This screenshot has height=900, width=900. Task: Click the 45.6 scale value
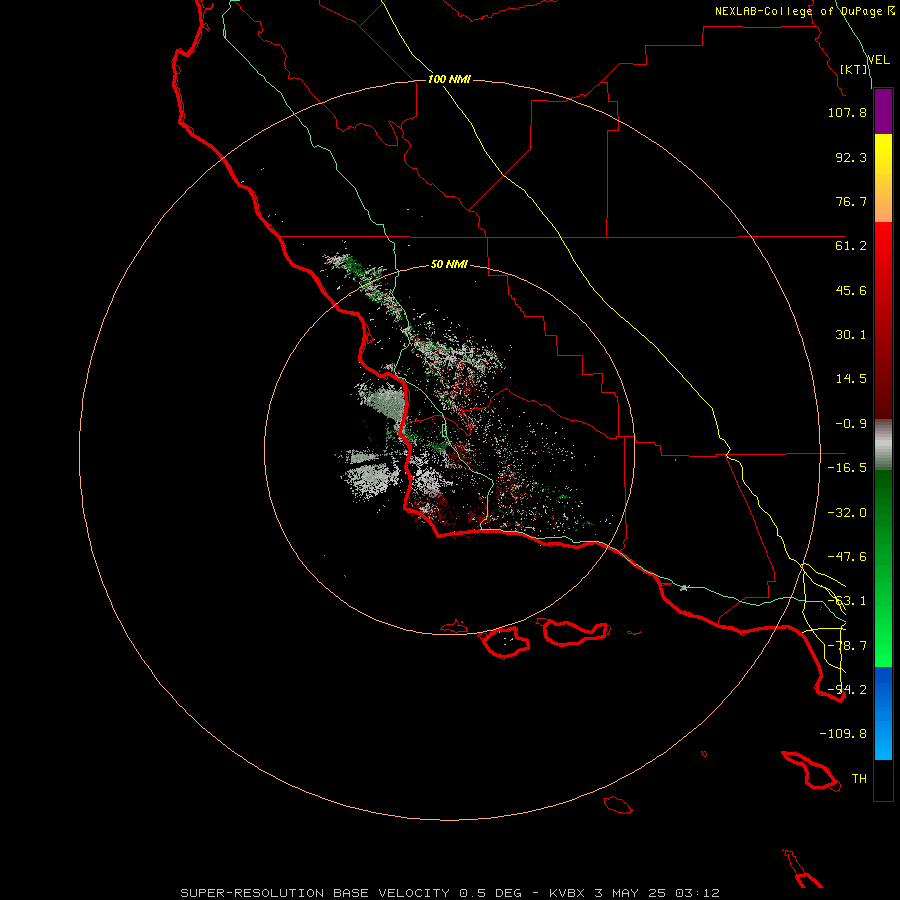click(x=851, y=290)
